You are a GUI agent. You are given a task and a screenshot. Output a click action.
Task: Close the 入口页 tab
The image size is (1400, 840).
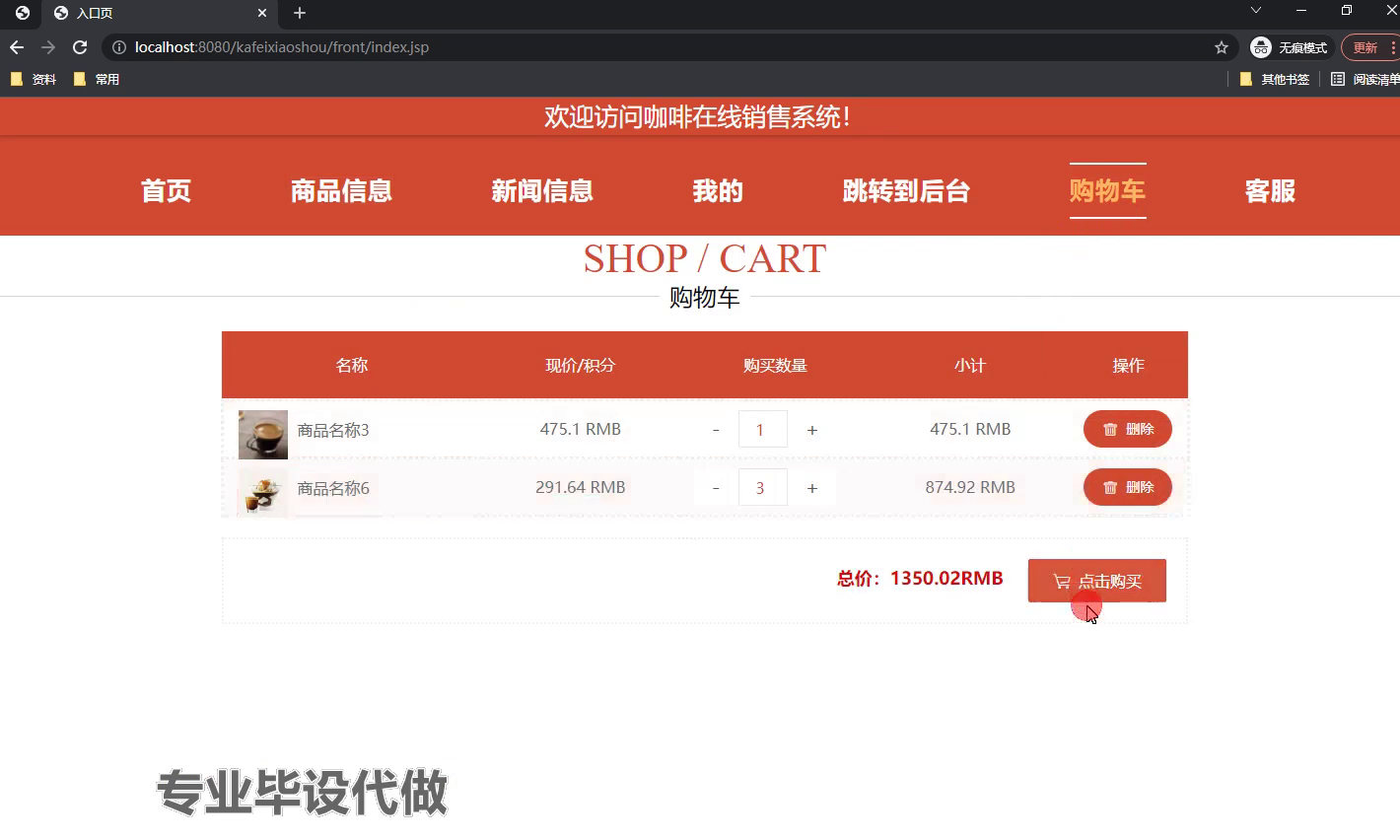point(262,13)
